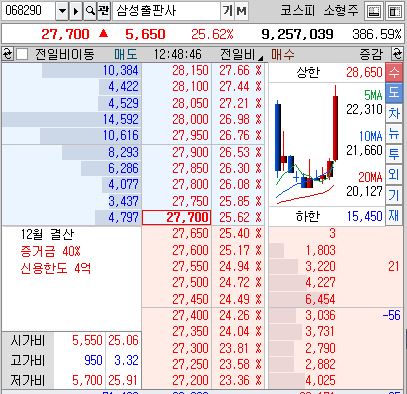Click the highlighted current price 27,700
407x394 pixels.
click(x=177, y=218)
